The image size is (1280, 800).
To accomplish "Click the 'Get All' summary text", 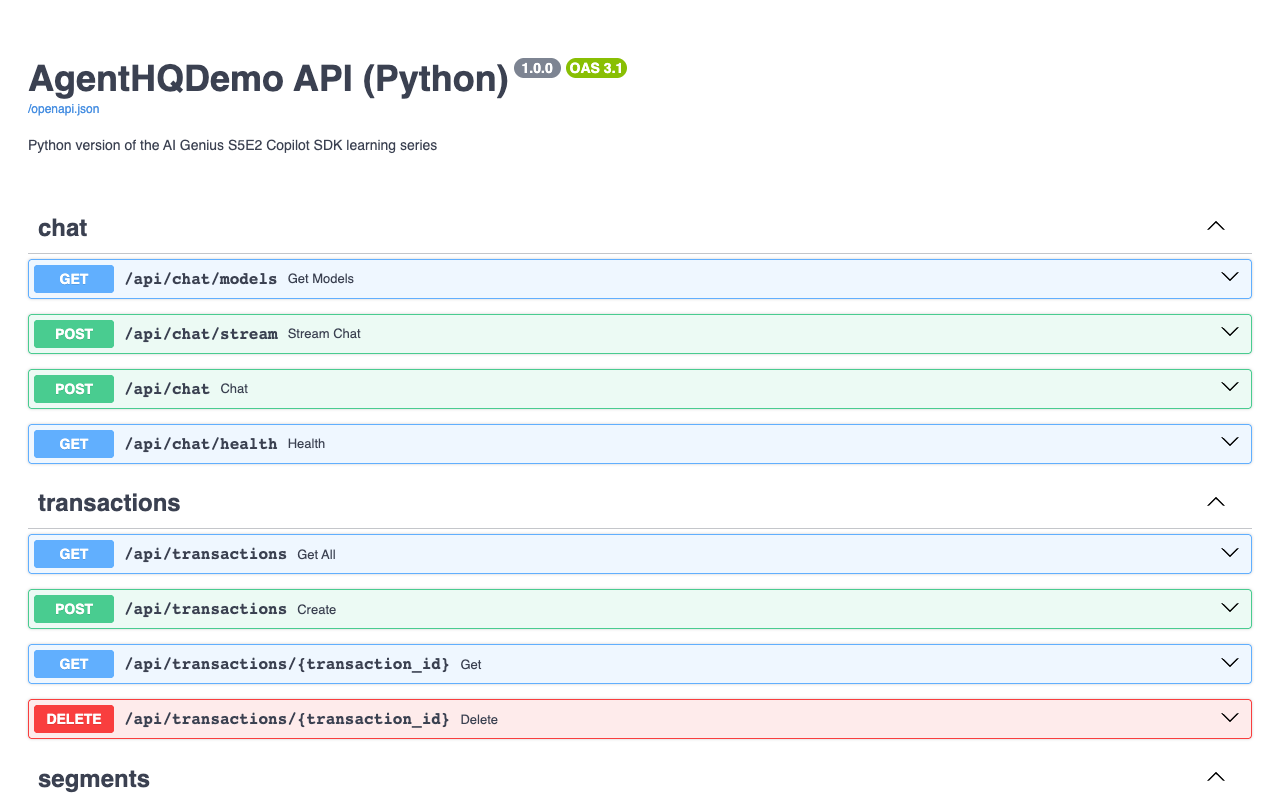I will [316, 554].
